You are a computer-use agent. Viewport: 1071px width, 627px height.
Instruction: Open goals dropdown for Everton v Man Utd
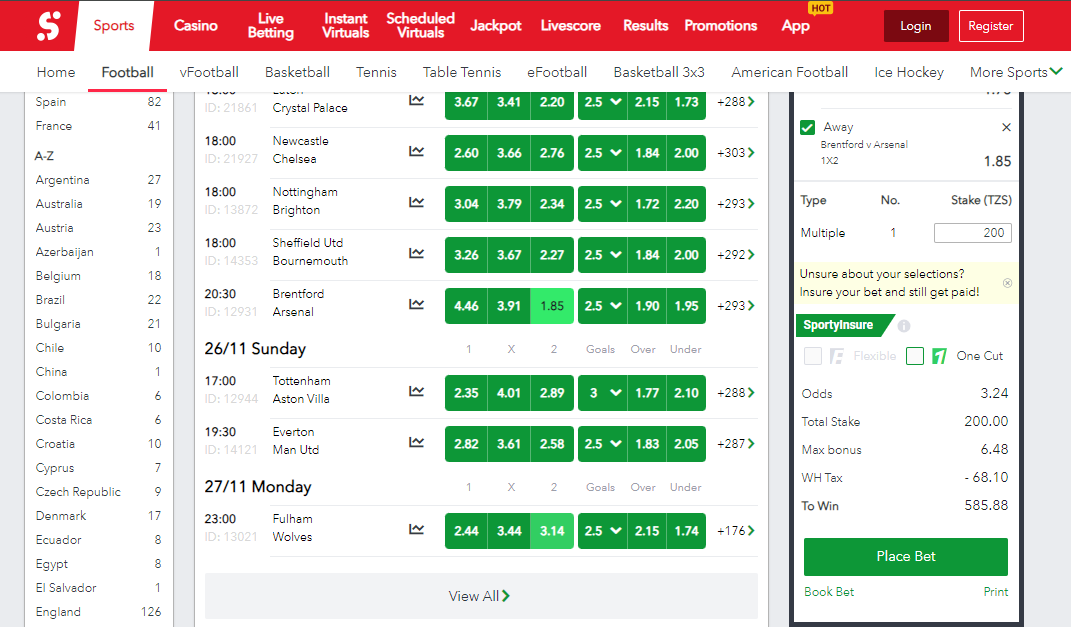(602, 444)
